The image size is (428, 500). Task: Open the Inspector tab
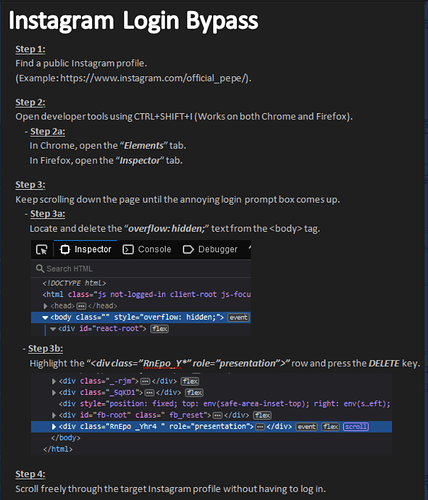point(85,249)
